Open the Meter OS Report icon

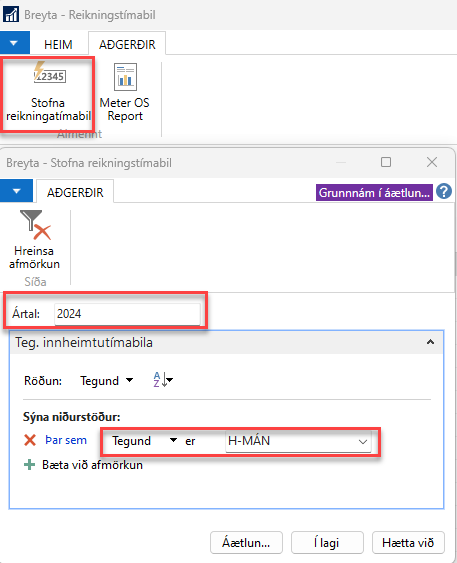[x=125, y=76]
